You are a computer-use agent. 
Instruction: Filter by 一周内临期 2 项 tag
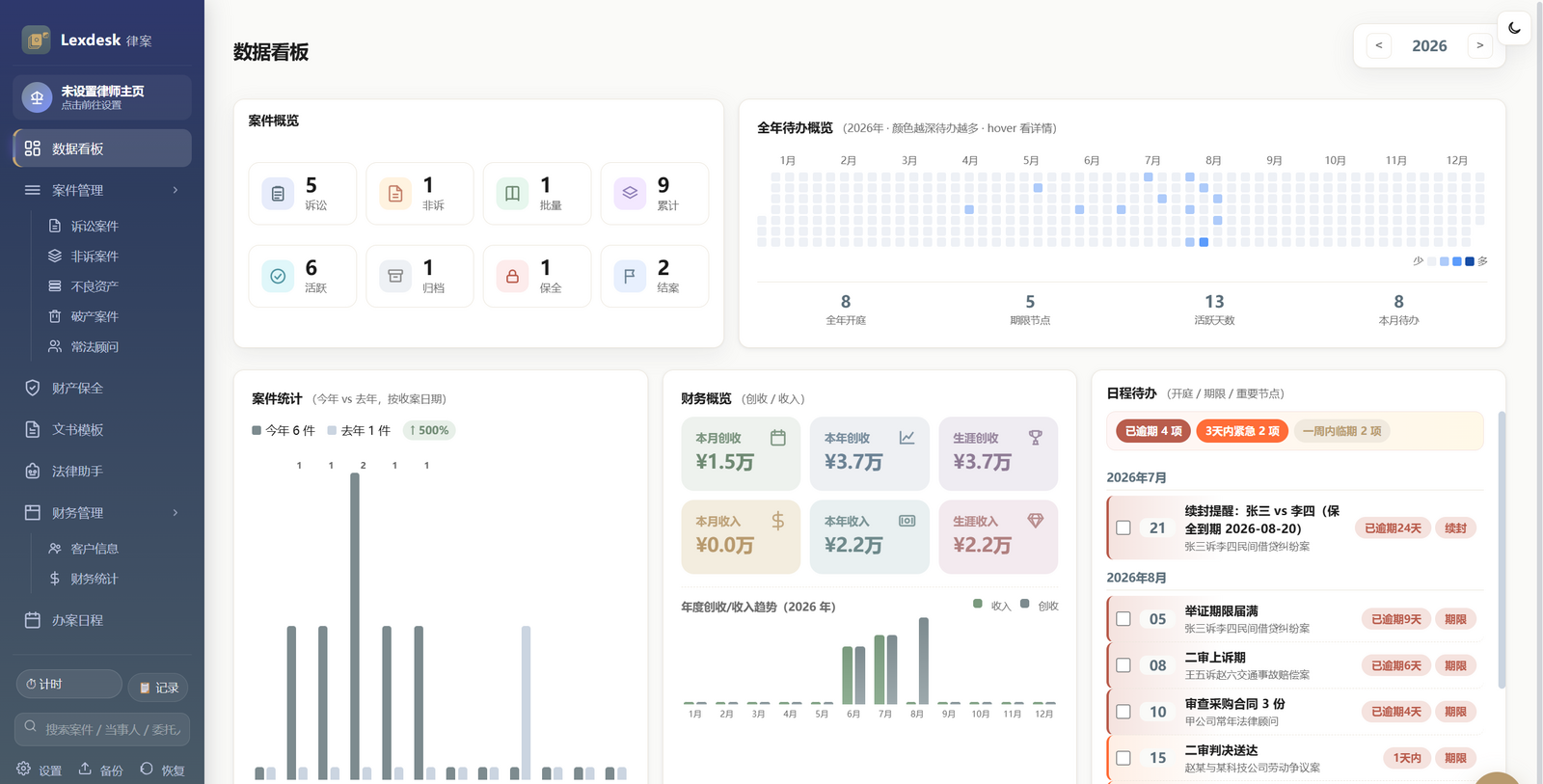[x=1341, y=431]
